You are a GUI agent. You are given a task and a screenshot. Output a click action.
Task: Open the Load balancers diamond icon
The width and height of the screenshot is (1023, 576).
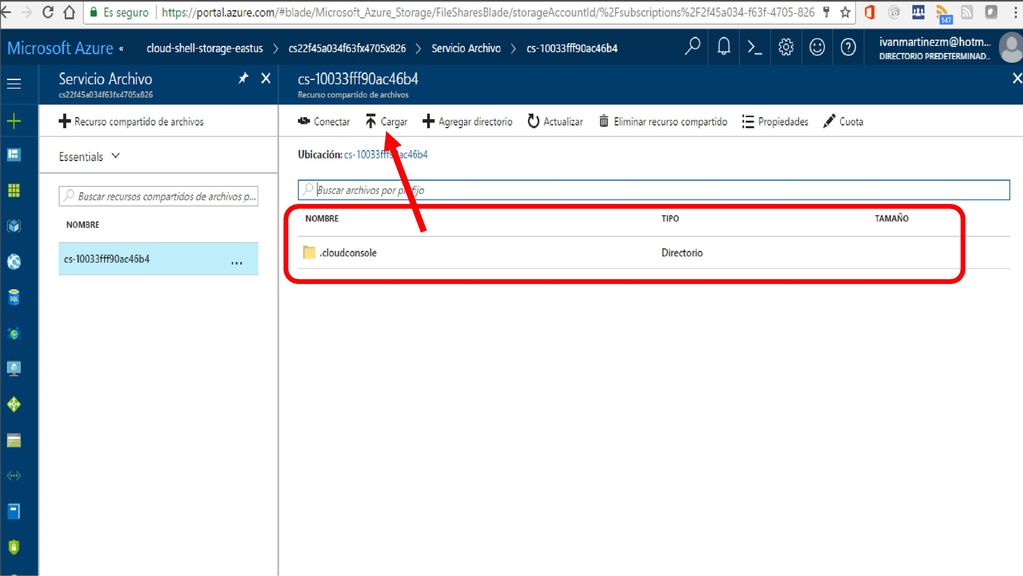coord(14,404)
